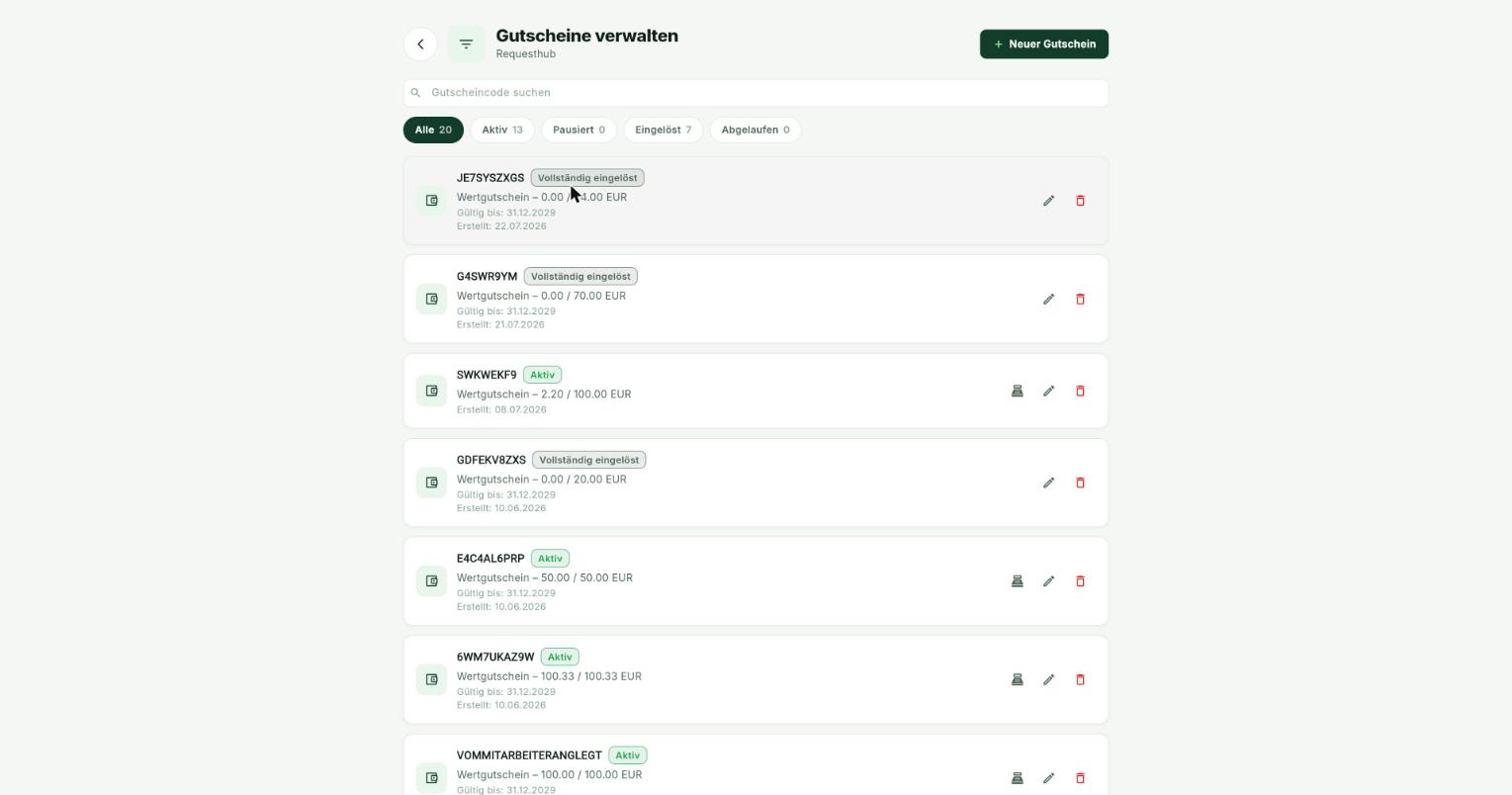This screenshot has width=1512, height=795.
Task: Select voucher code 6WM7UKAZ9W
Action: point(495,657)
